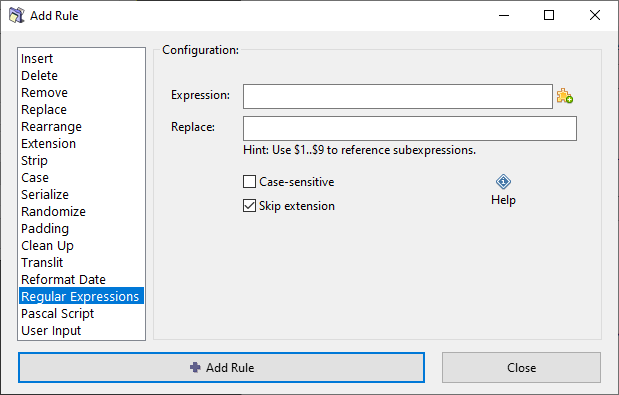Focus the Replace input field
619x395 pixels.
(410, 128)
